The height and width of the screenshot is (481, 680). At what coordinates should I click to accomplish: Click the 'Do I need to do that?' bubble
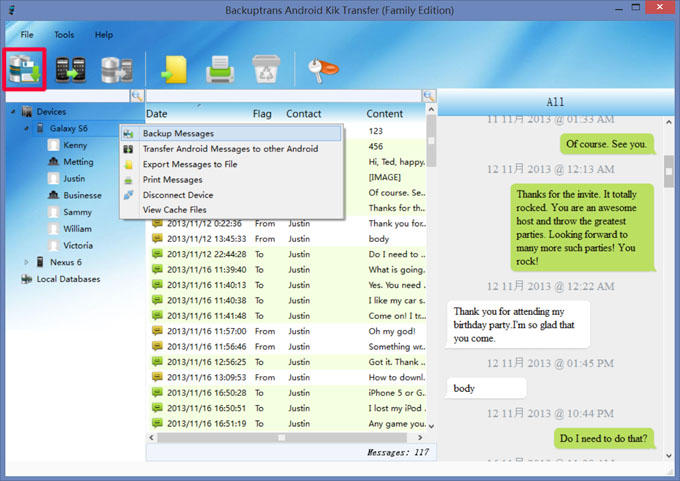(x=603, y=438)
